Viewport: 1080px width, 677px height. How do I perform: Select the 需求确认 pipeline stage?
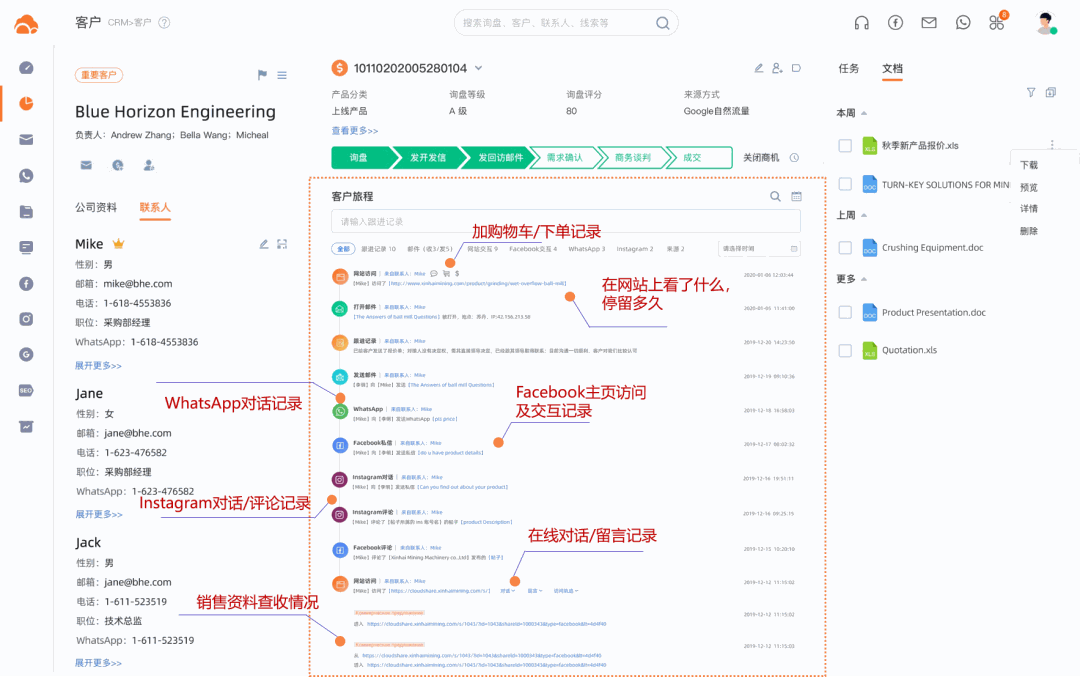[x=564, y=158]
